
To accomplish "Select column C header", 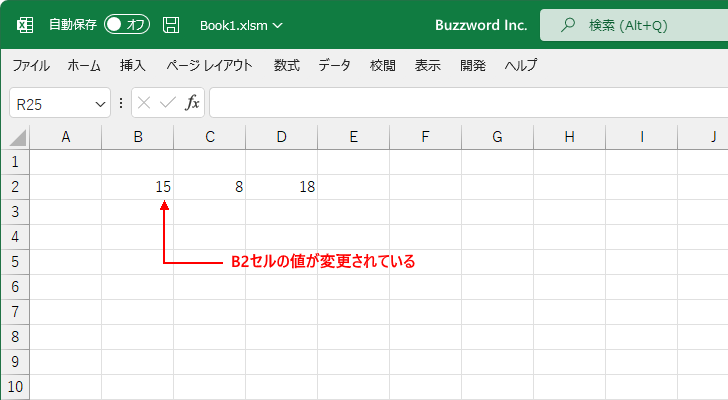I will tap(210, 137).
